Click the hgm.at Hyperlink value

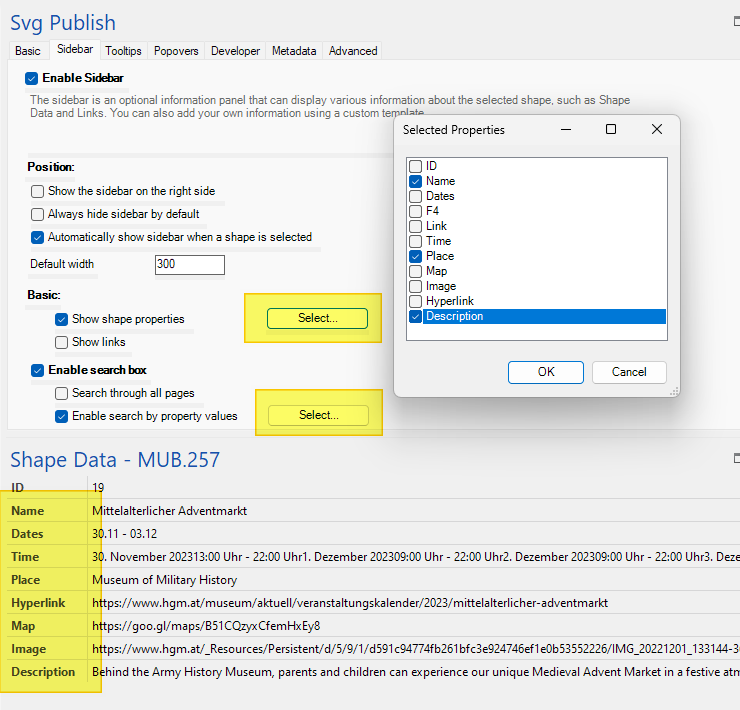[350, 603]
